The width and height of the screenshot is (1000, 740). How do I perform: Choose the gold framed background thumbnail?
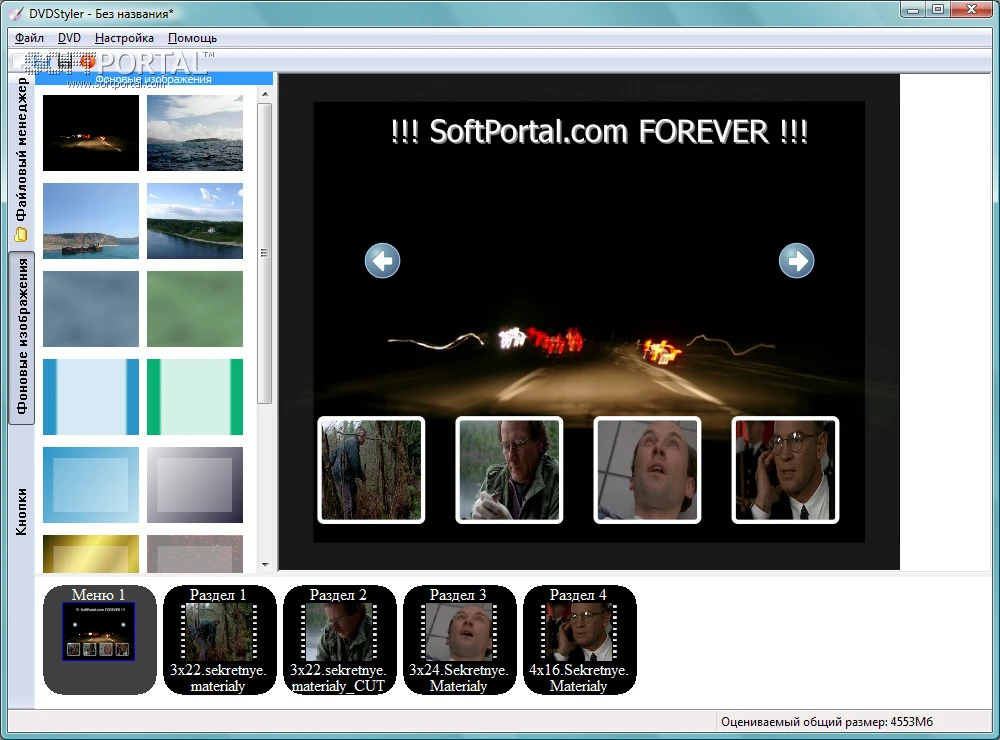pos(91,553)
